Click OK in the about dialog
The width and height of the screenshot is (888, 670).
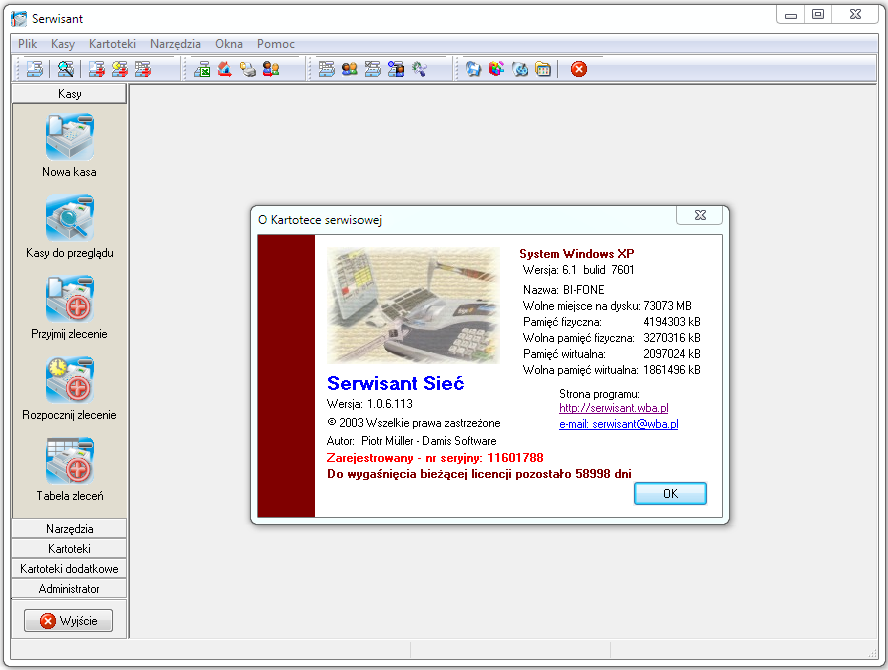click(670, 493)
